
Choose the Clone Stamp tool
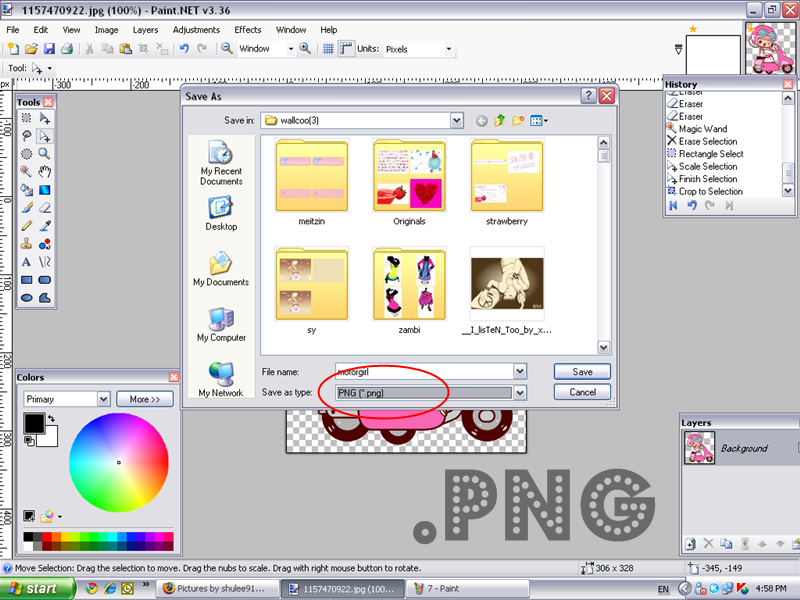pyautogui.click(x=27, y=244)
